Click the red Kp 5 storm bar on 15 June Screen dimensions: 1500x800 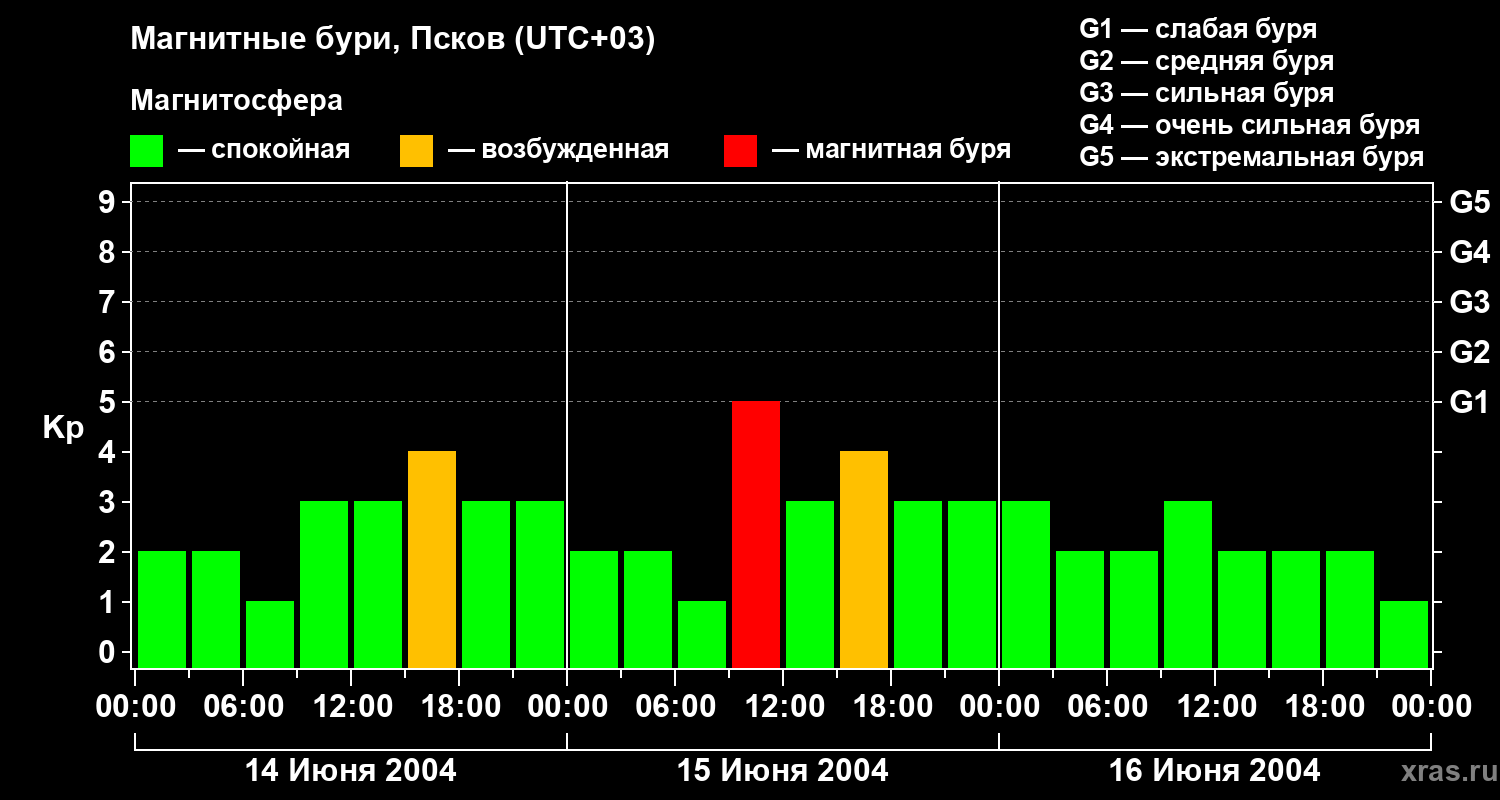click(756, 534)
